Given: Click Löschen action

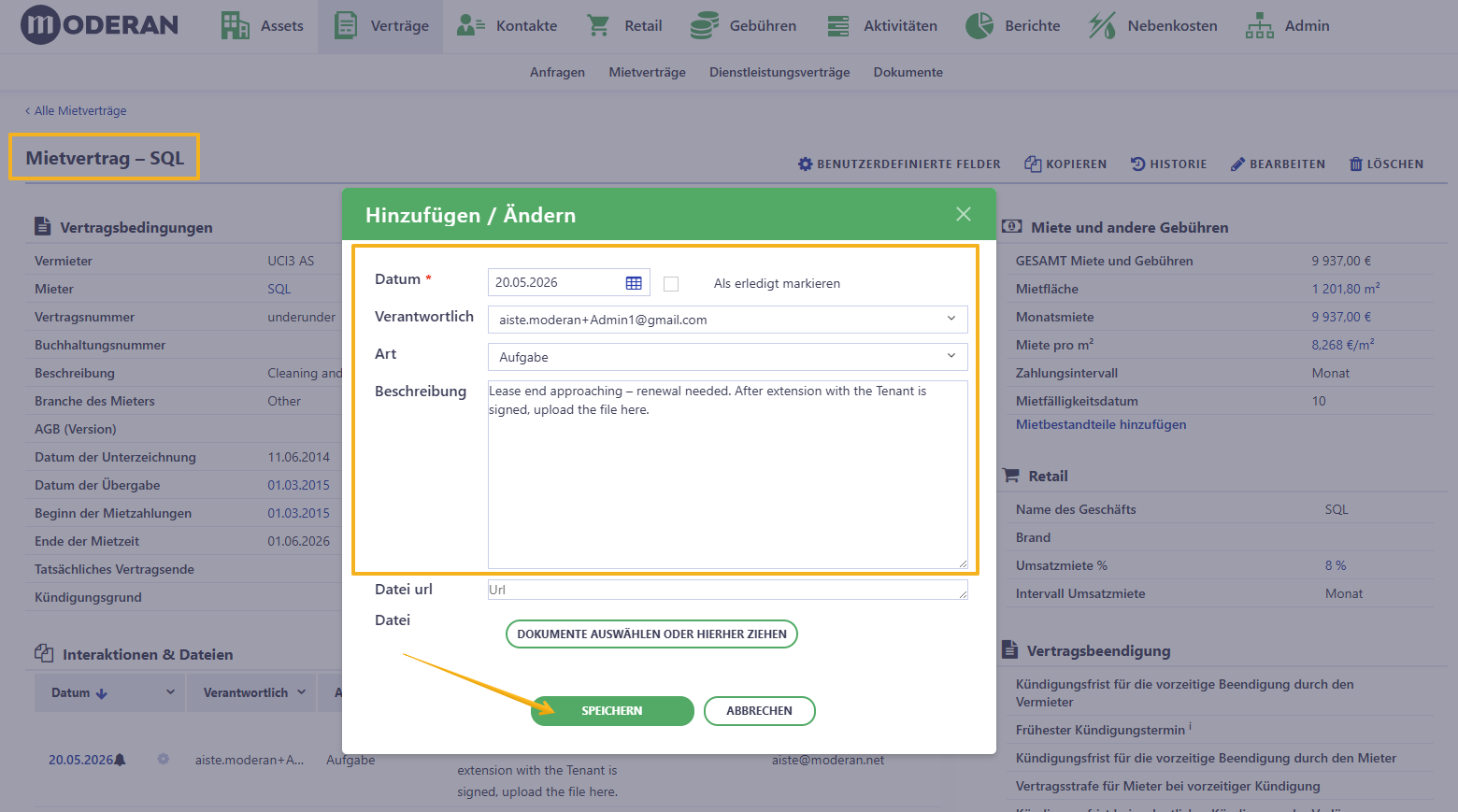Looking at the screenshot, I should [1386, 164].
